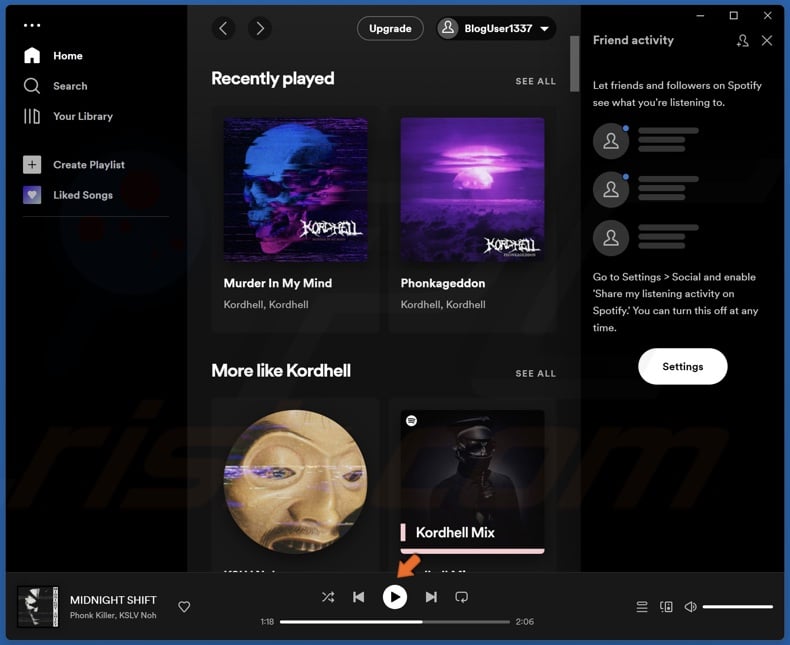Click the second placeholder friend avatar
This screenshot has height=645, width=790.
[611, 189]
